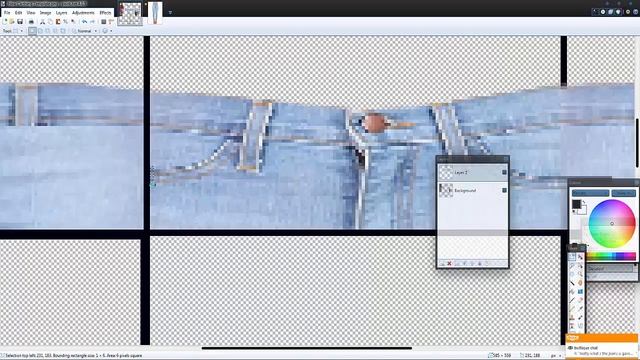Choose Replace selection mode button
The width and height of the screenshot is (640, 360).
(x=32, y=31)
